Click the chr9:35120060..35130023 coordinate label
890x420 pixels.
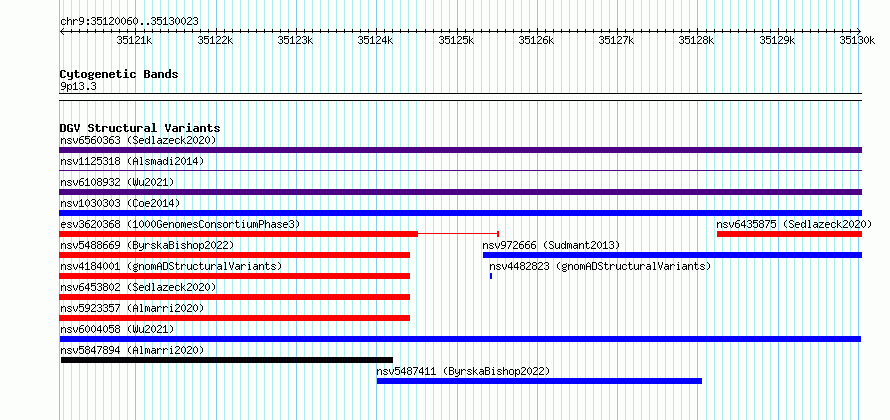click(129, 22)
